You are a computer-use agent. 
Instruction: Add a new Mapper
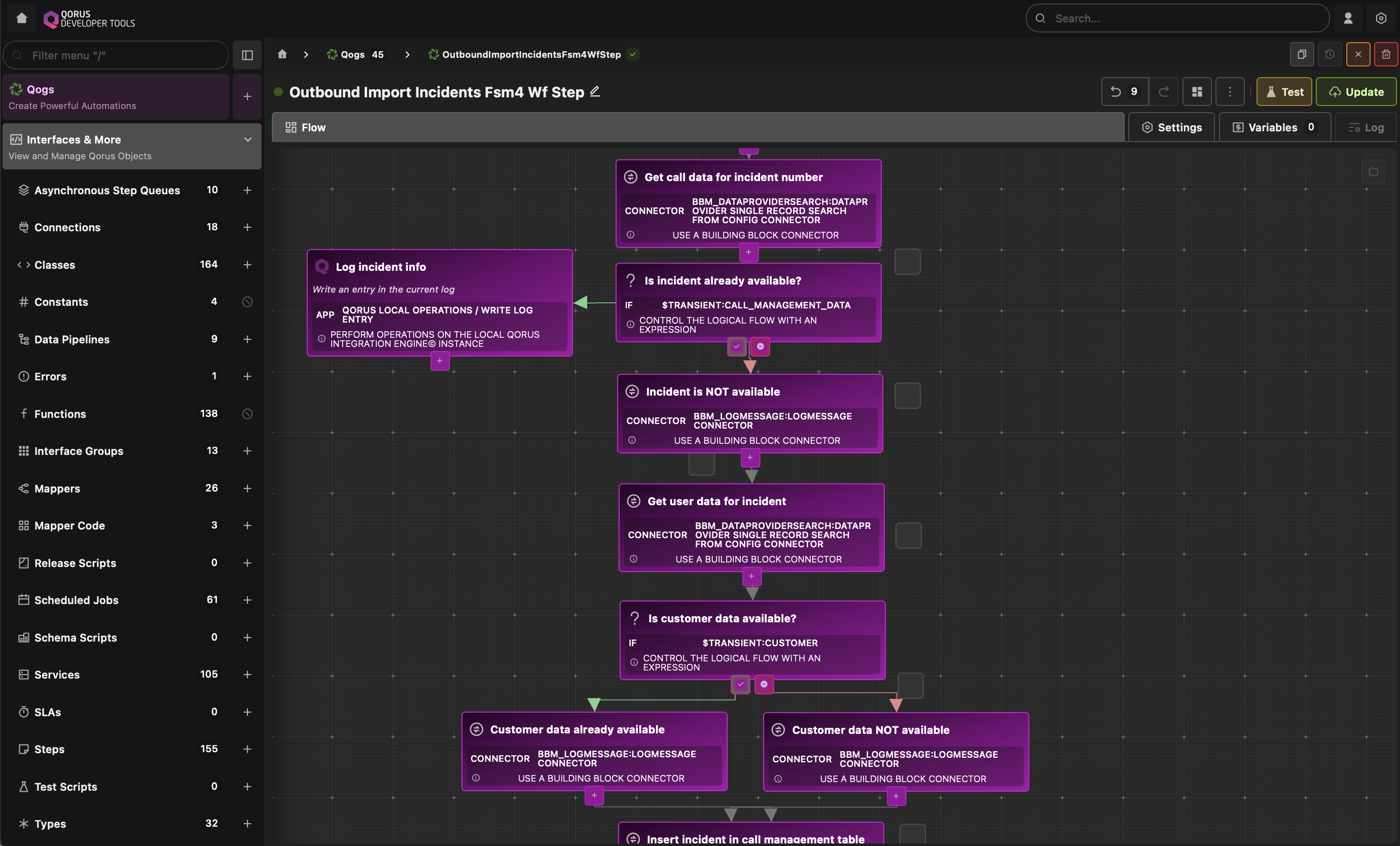247,488
